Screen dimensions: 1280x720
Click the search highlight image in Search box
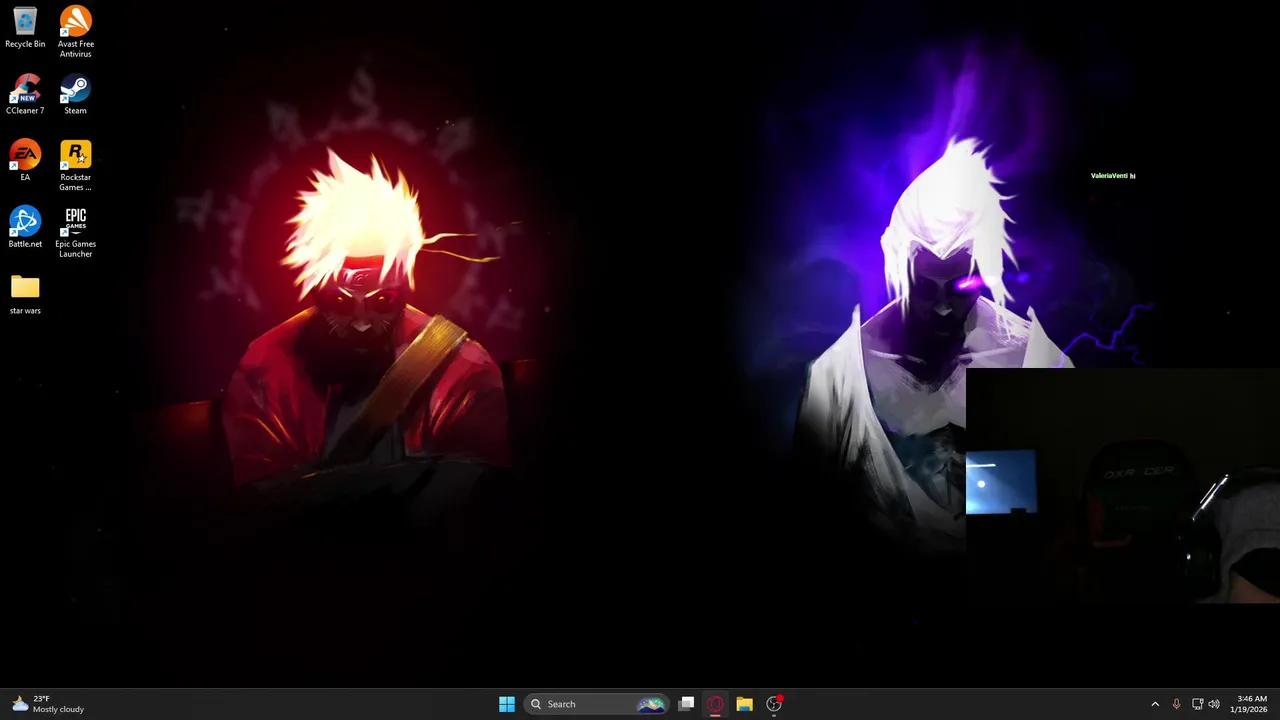[651, 704]
